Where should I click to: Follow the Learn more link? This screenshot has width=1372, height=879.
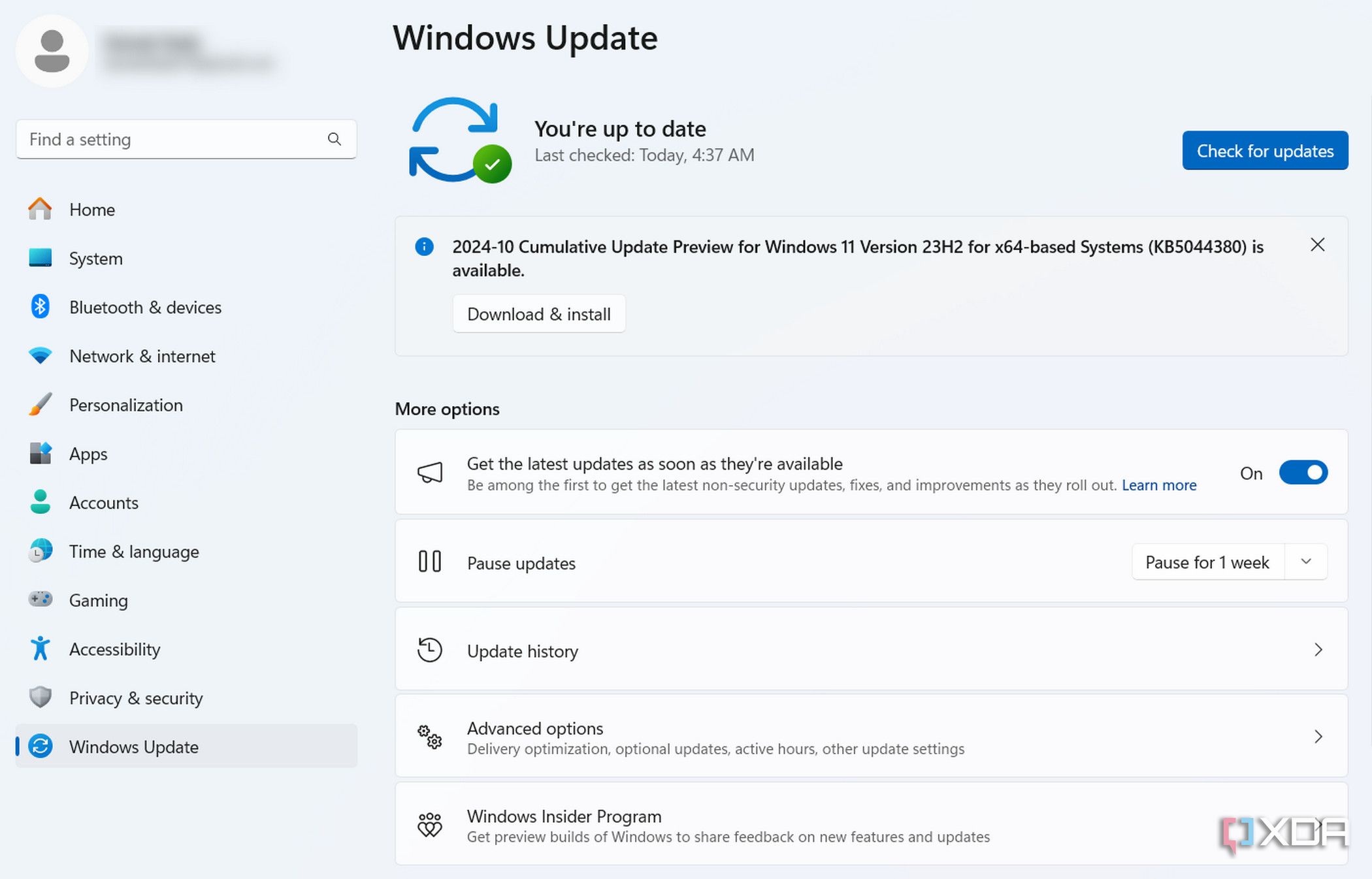pyautogui.click(x=1158, y=485)
